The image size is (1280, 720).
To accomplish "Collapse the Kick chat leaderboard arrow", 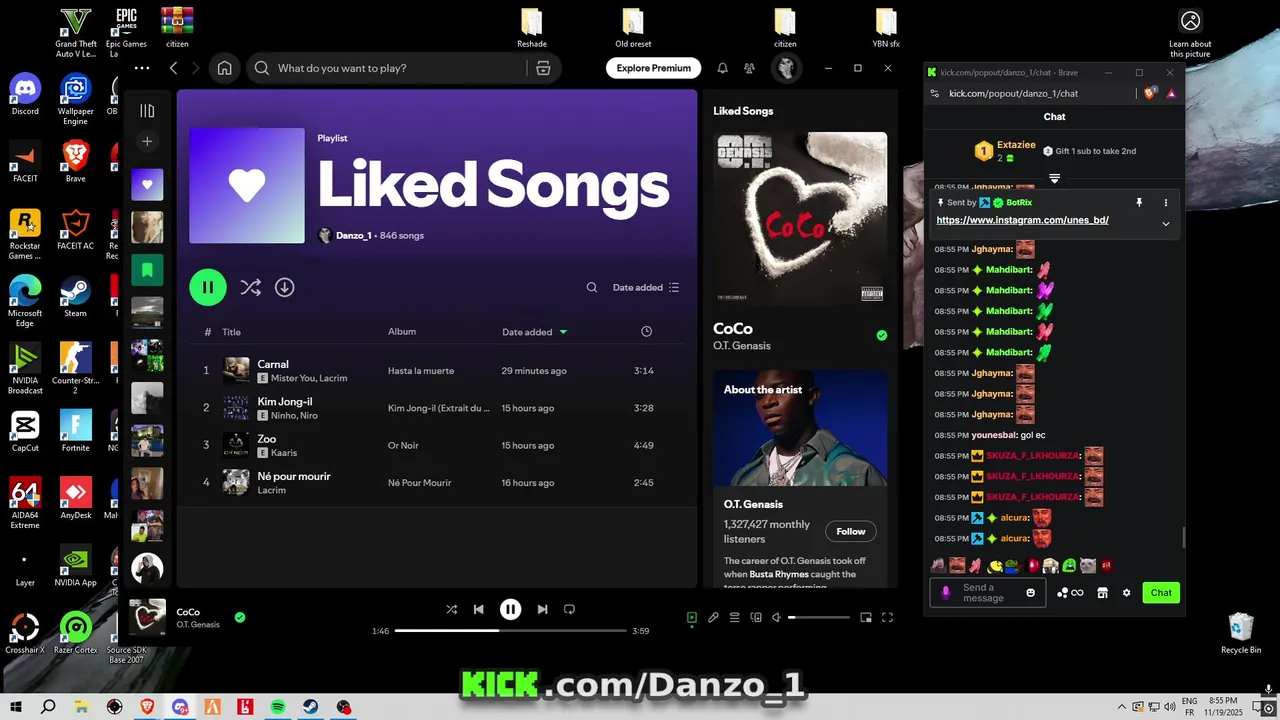I will click(x=1054, y=179).
